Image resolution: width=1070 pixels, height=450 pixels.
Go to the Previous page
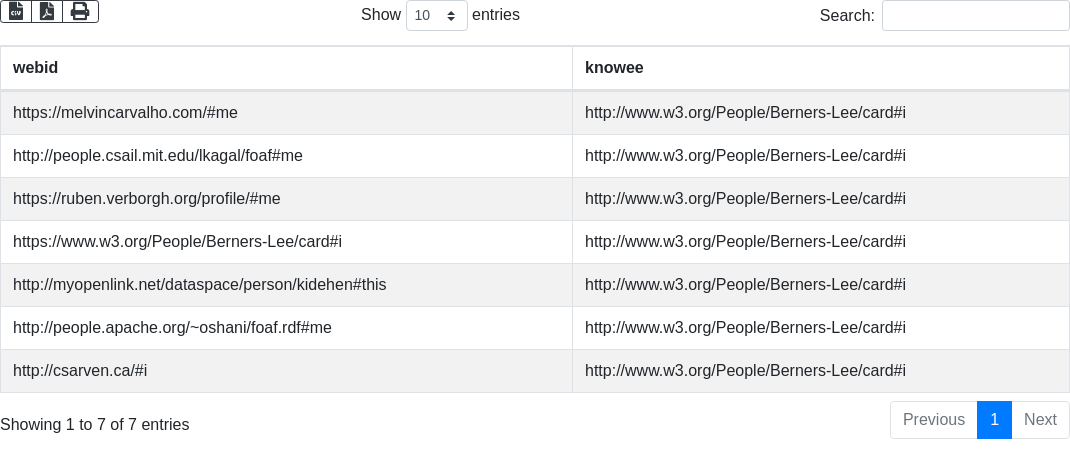[933, 420]
